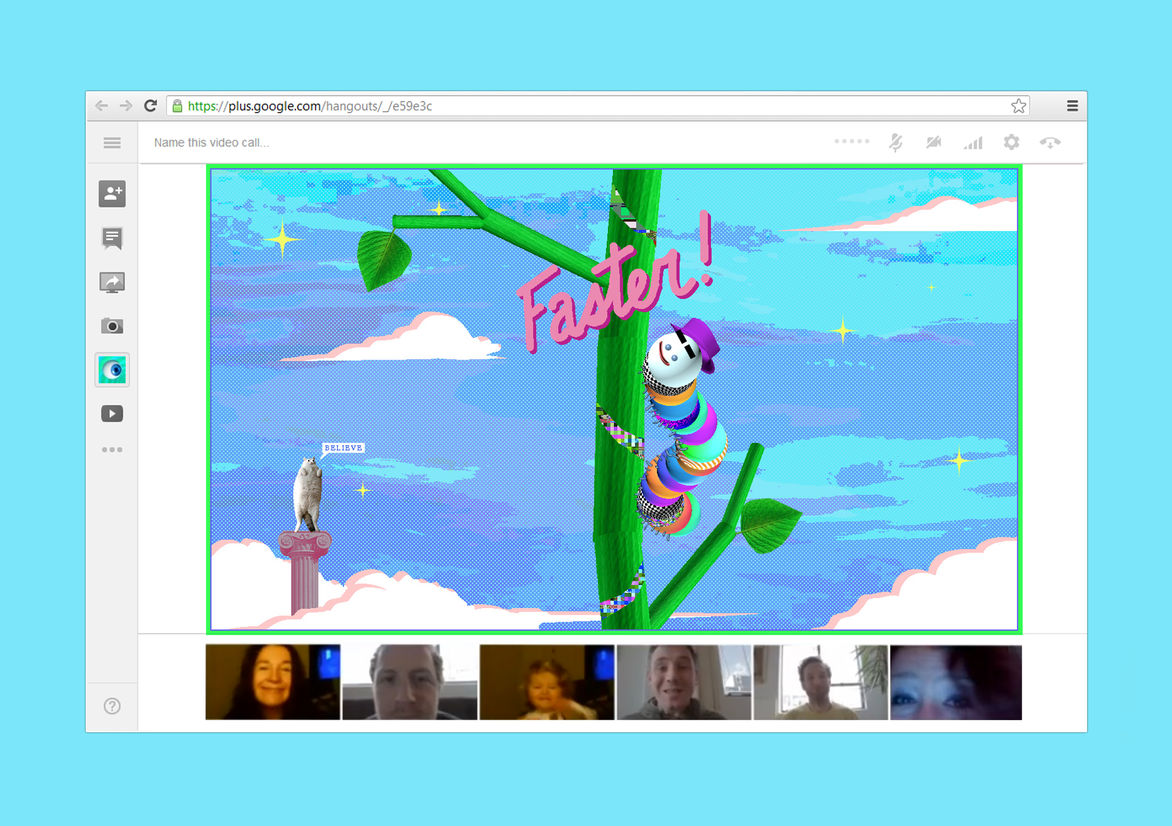This screenshot has width=1172, height=826.
Task: Bookmark page with the star icon
Action: 1018,106
